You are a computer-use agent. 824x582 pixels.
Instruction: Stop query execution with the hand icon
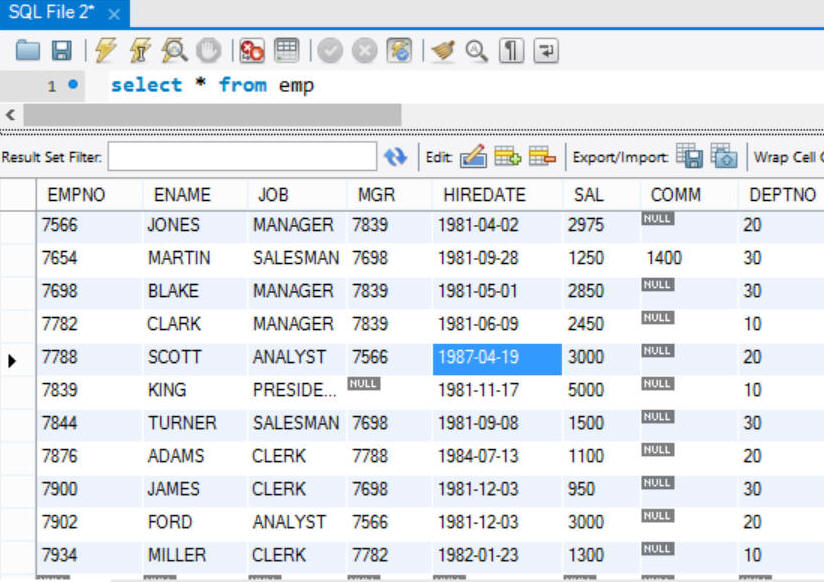click(x=209, y=51)
